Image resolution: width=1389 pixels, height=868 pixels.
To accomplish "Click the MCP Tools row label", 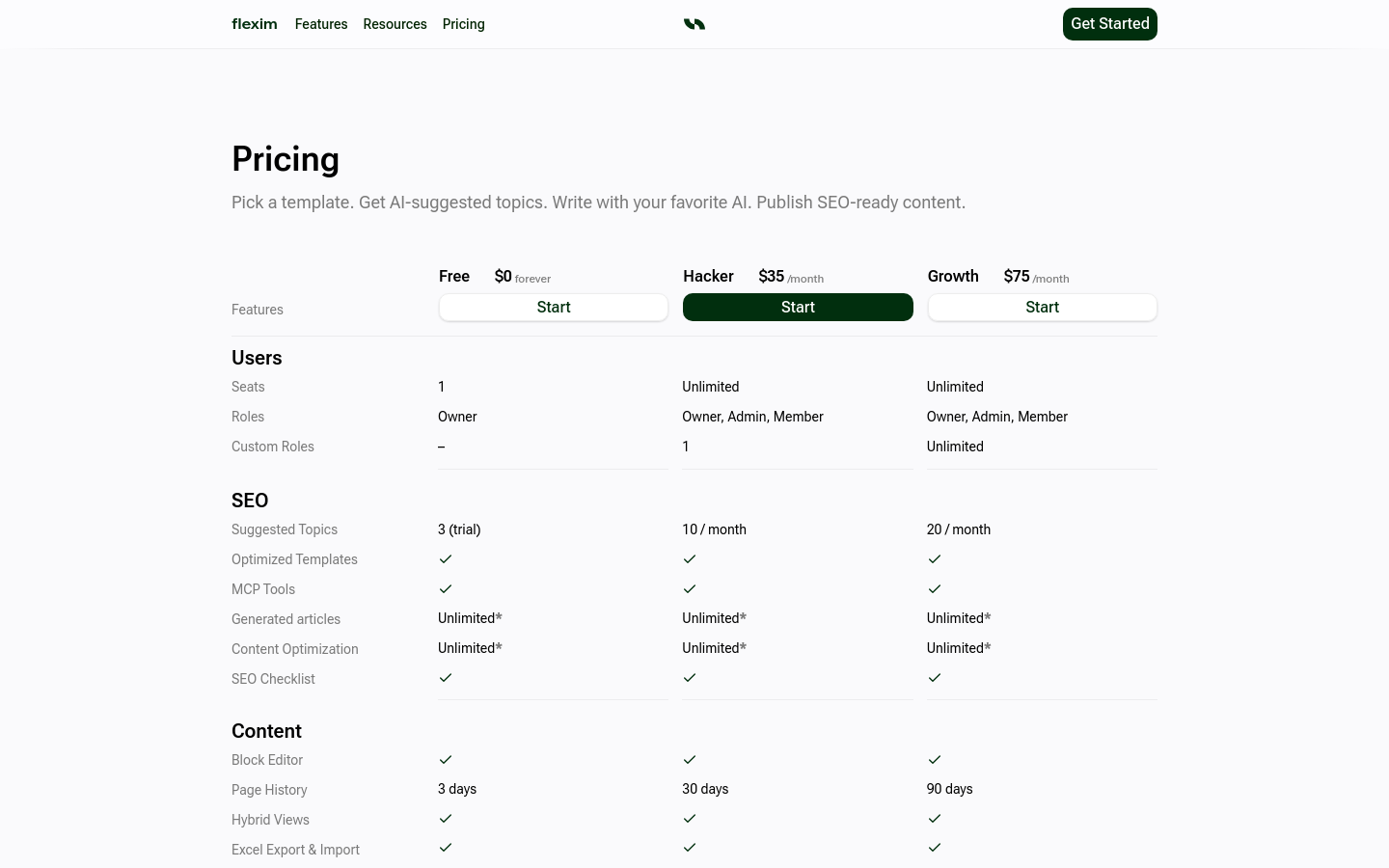I will 263,589.
